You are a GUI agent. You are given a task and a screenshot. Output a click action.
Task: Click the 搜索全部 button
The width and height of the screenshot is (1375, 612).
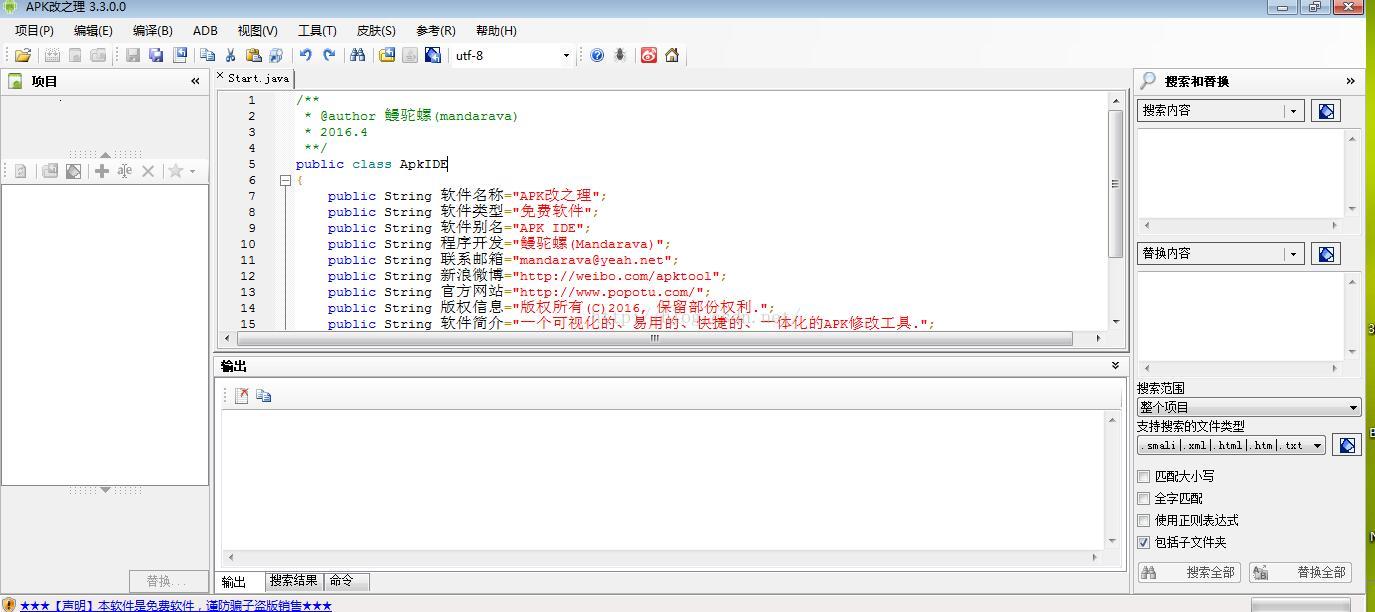[x=1189, y=573]
